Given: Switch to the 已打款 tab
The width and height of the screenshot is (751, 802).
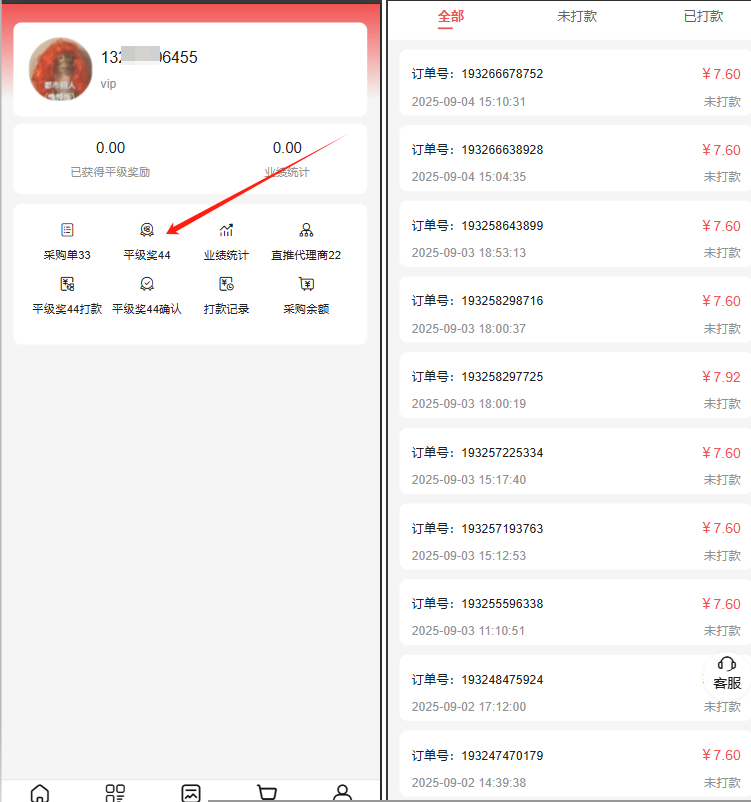Looking at the screenshot, I should [x=703, y=16].
